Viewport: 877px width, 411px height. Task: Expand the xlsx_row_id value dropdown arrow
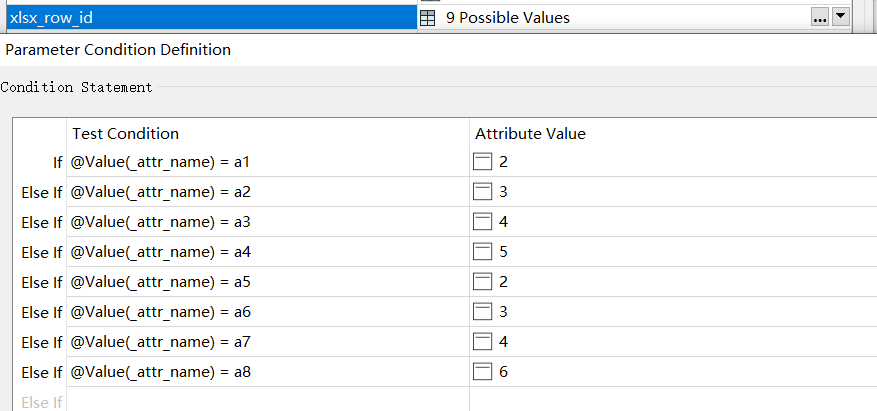point(841,18)
